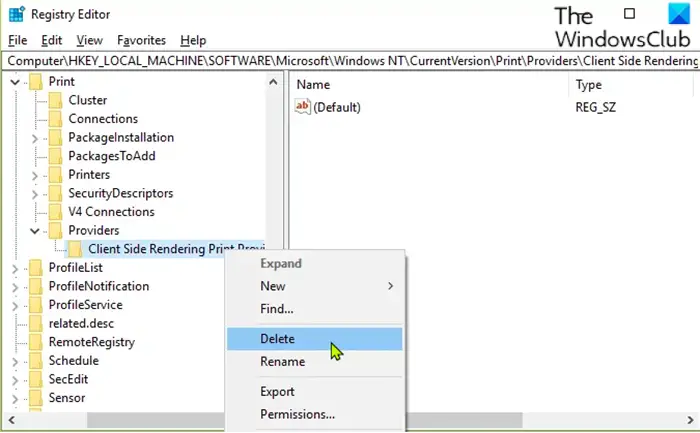
Task: Open the Help menu
Action: 193,40
